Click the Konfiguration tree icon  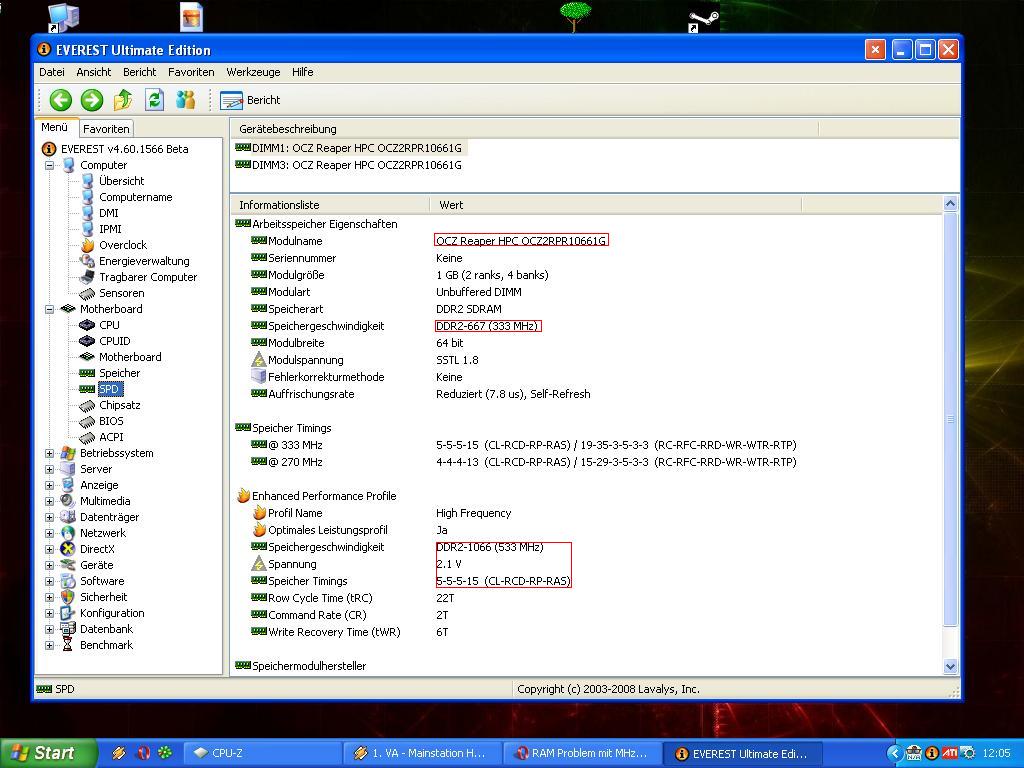[x=68, y=613]
